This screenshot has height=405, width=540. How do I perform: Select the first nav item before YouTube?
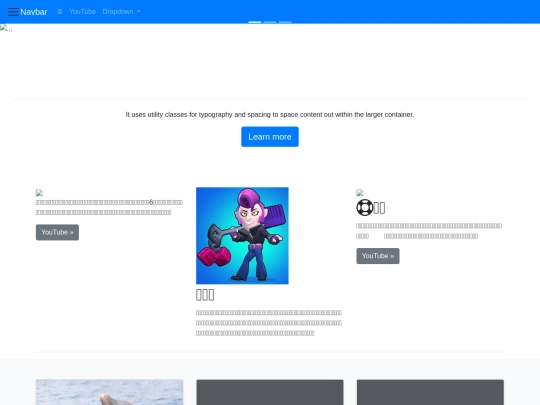coord(60,12)
